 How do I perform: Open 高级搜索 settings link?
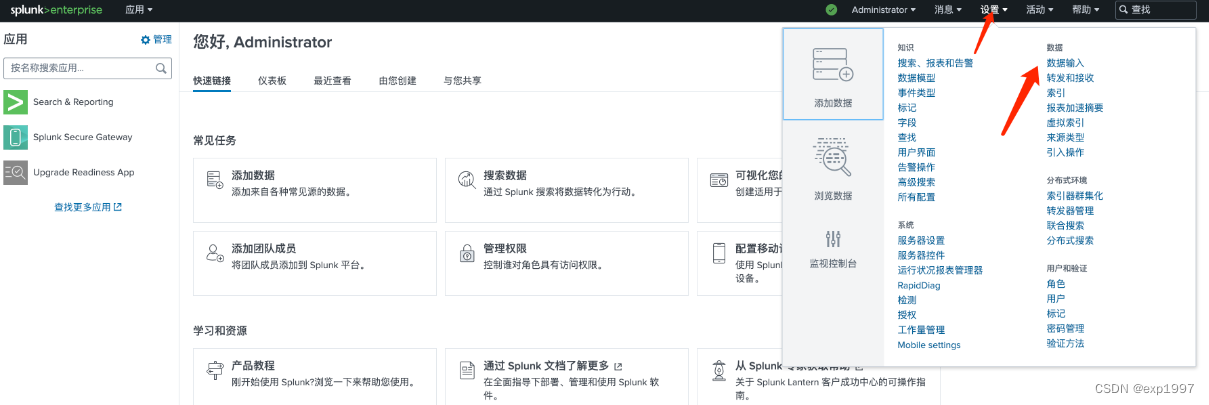(917, 182)
